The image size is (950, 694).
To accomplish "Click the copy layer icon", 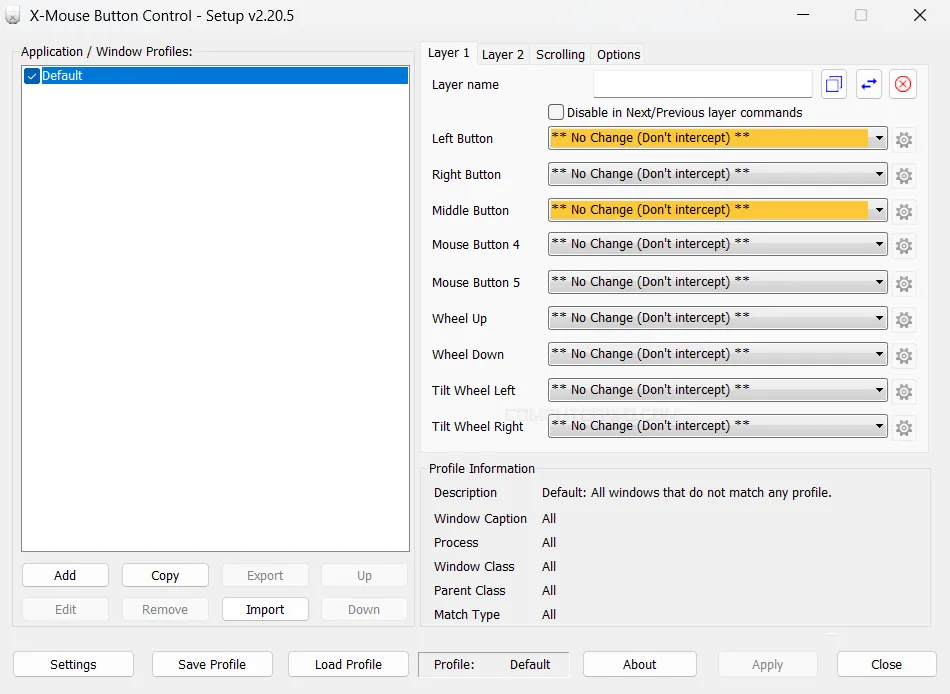I will tap(834, 84).
